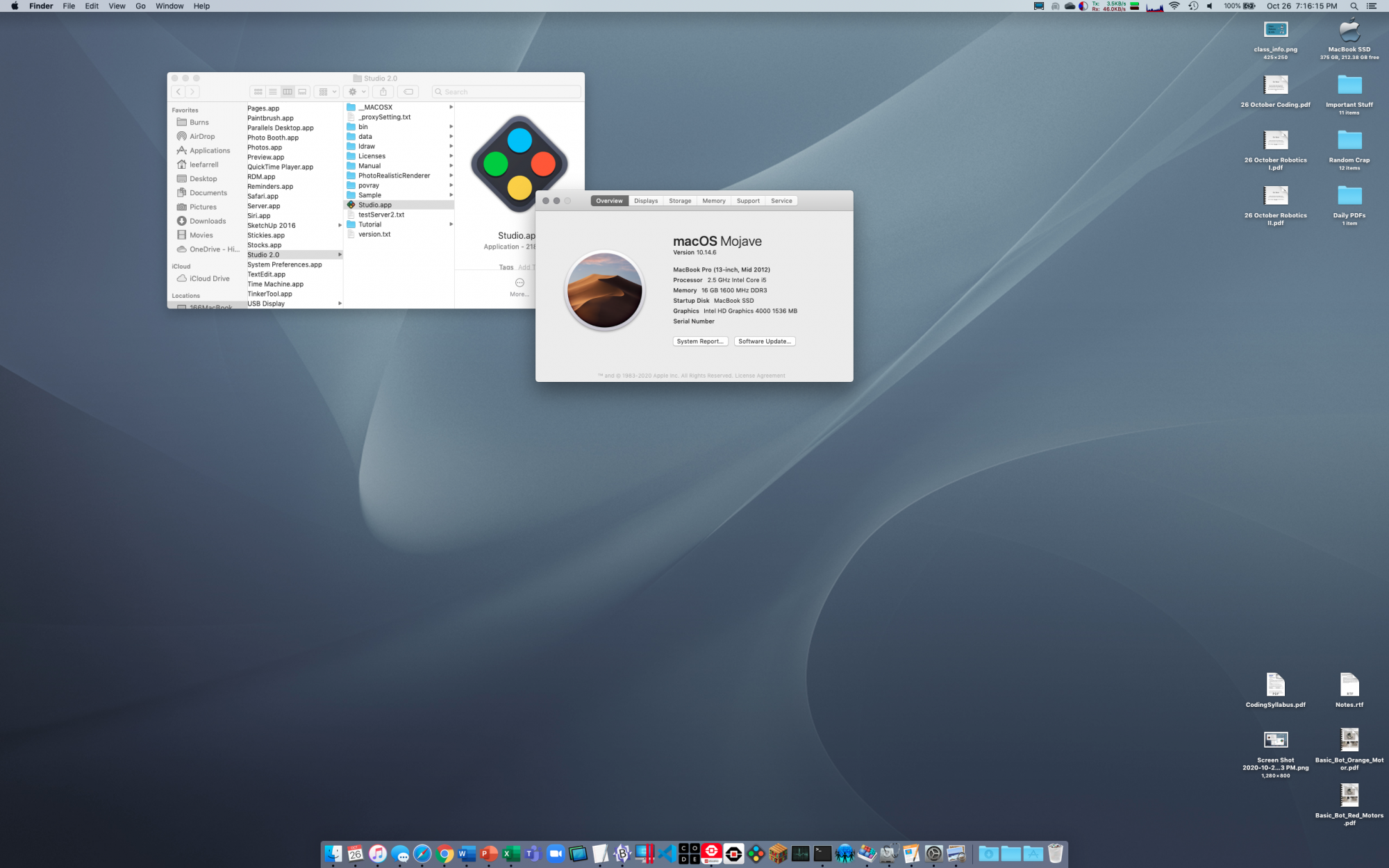Click the Software Update button
The image size is (1389, 868).
point(765,342)
